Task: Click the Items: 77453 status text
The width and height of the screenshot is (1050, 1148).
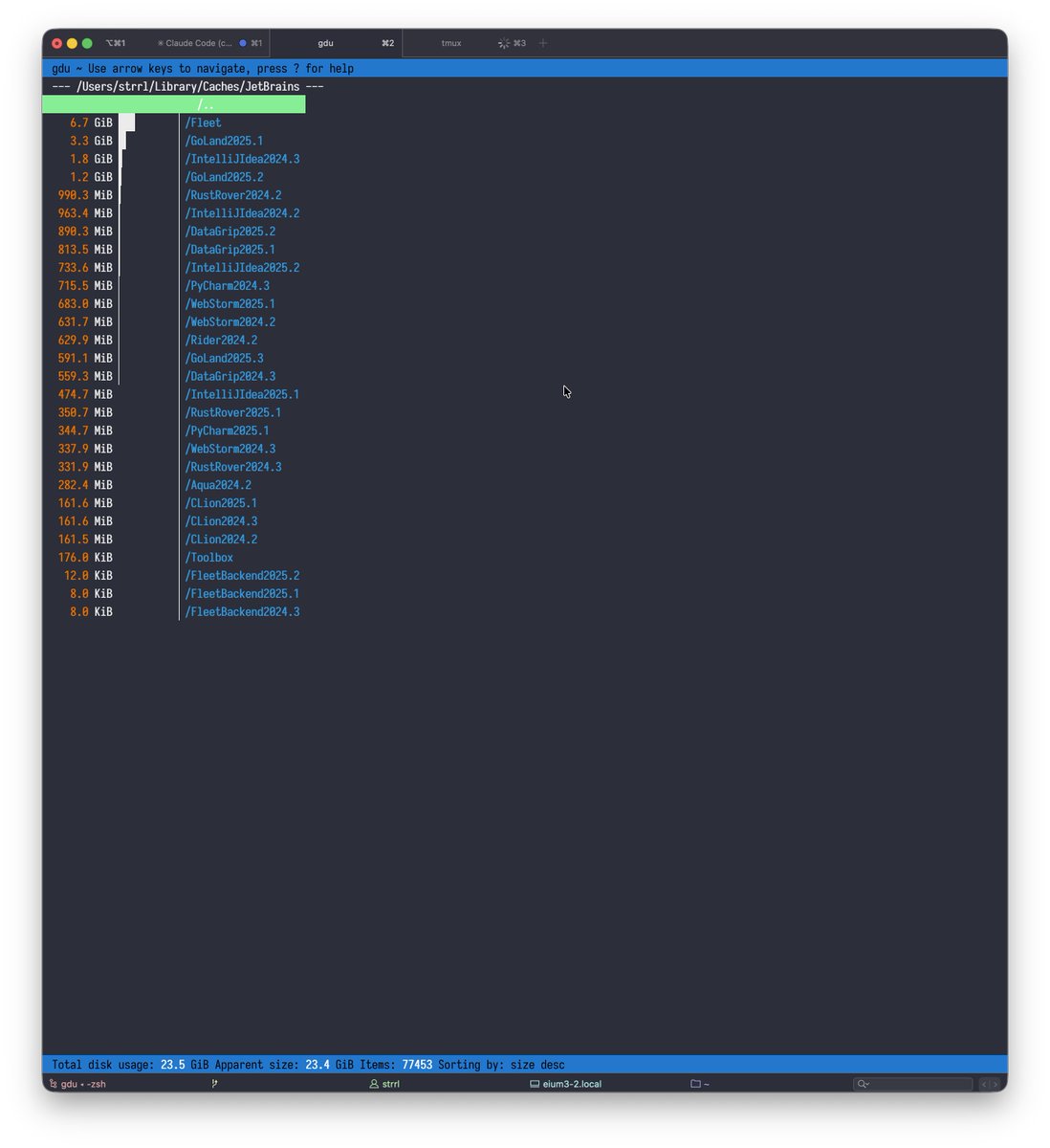Action: [x=396, y=1065]
